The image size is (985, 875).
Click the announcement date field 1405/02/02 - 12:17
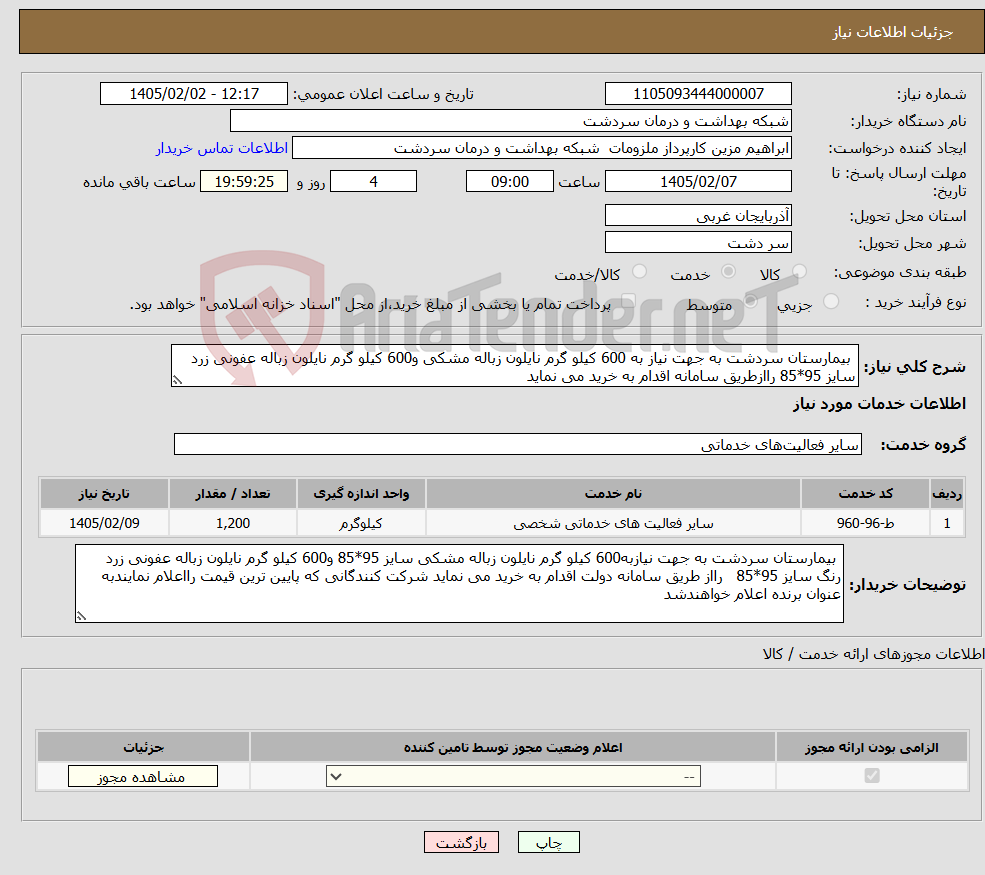coord(193,94)
